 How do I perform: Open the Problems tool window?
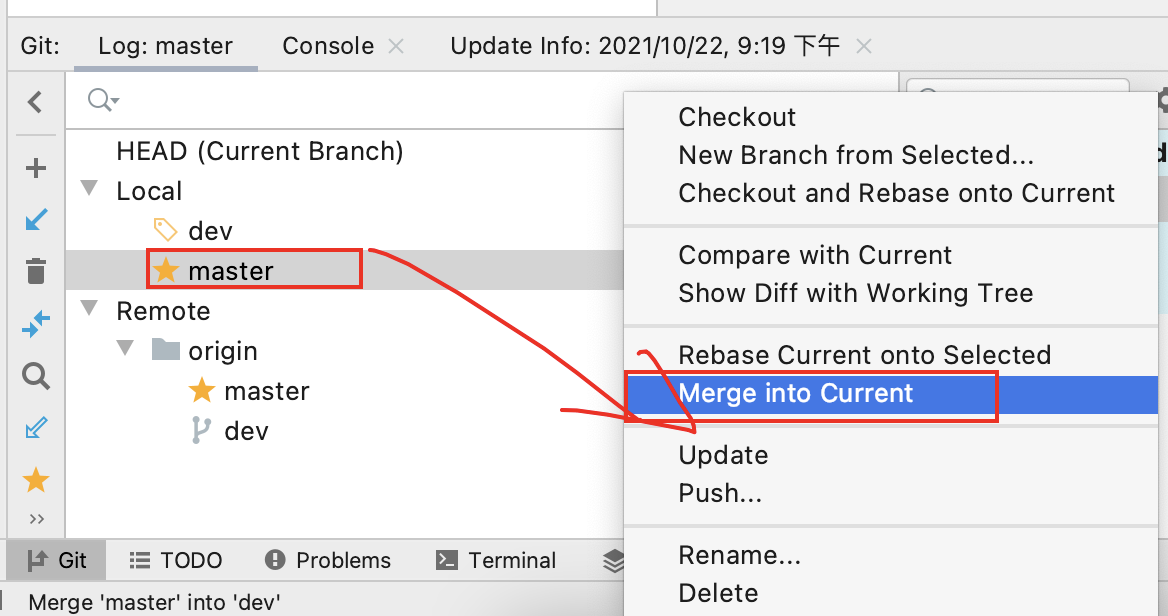(x=328, y=560)
